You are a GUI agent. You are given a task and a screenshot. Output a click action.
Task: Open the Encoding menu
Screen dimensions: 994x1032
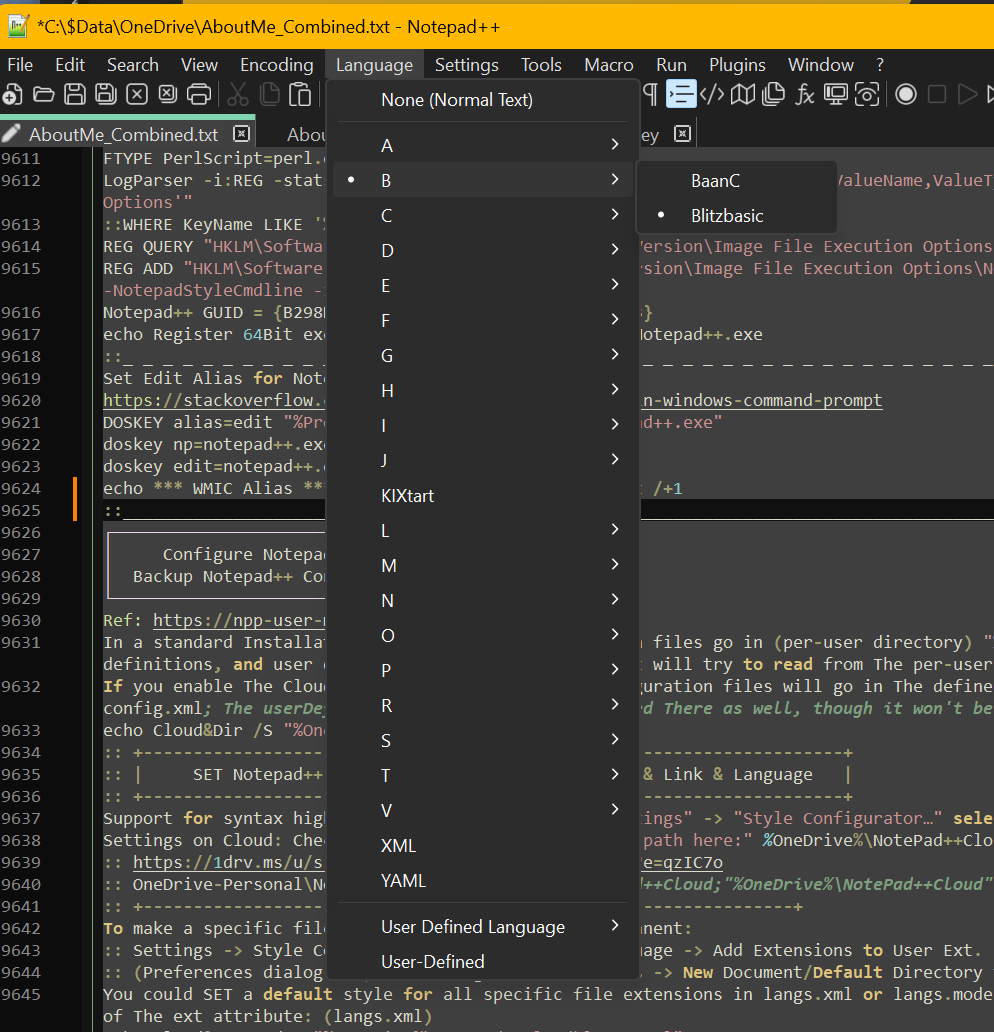tap(276, 64)
